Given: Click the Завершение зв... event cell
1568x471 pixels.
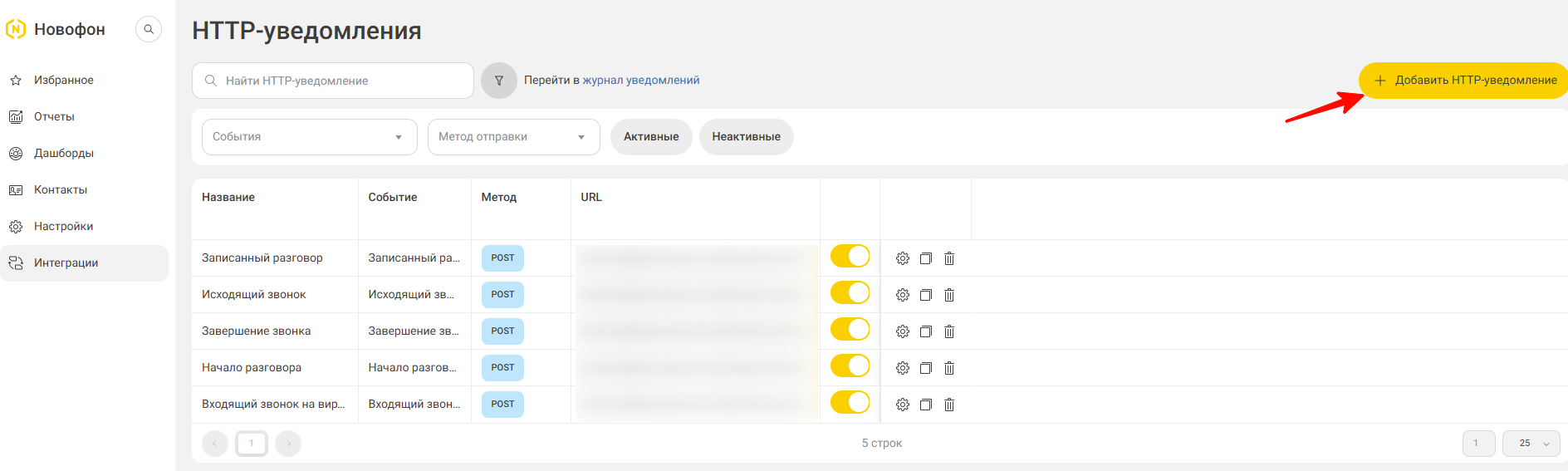Looking at the screenshot, I should click(x=414, y=331).
